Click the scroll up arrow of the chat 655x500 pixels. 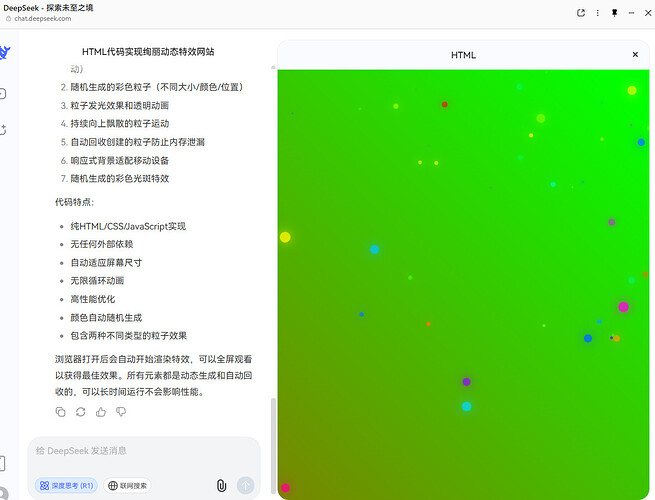click(274, 67)
